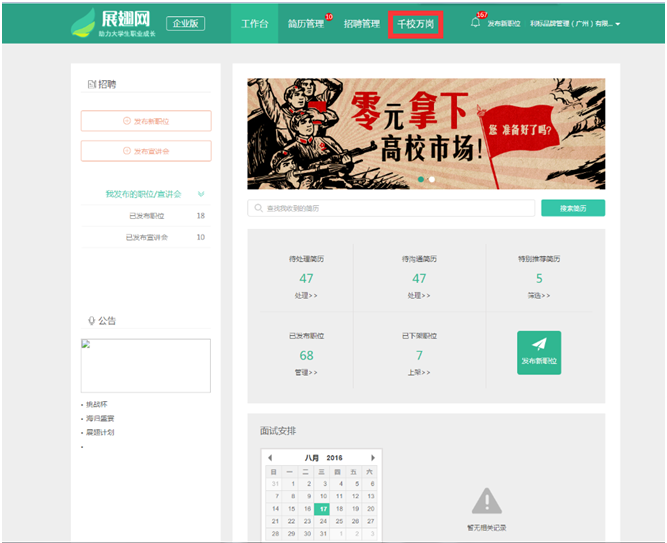Screen dimensions: 667x543
Task: Select day 17 in the calendar
Action: [x=322, y=509]
